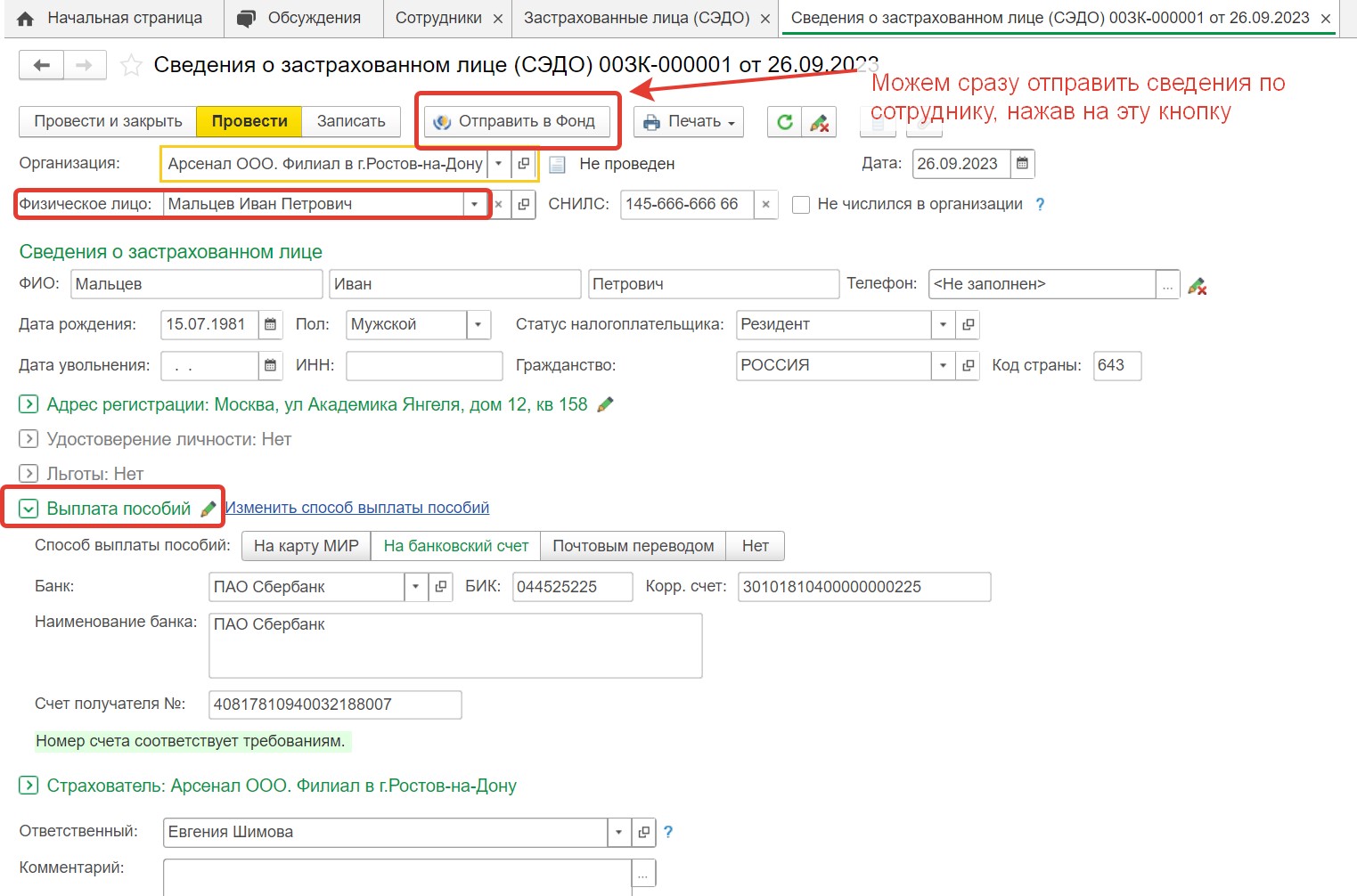Expand the Адрес регистрации section
The width and height of the screenshot is (1357, 896).
pyautogui.click(x=29, y=404)
